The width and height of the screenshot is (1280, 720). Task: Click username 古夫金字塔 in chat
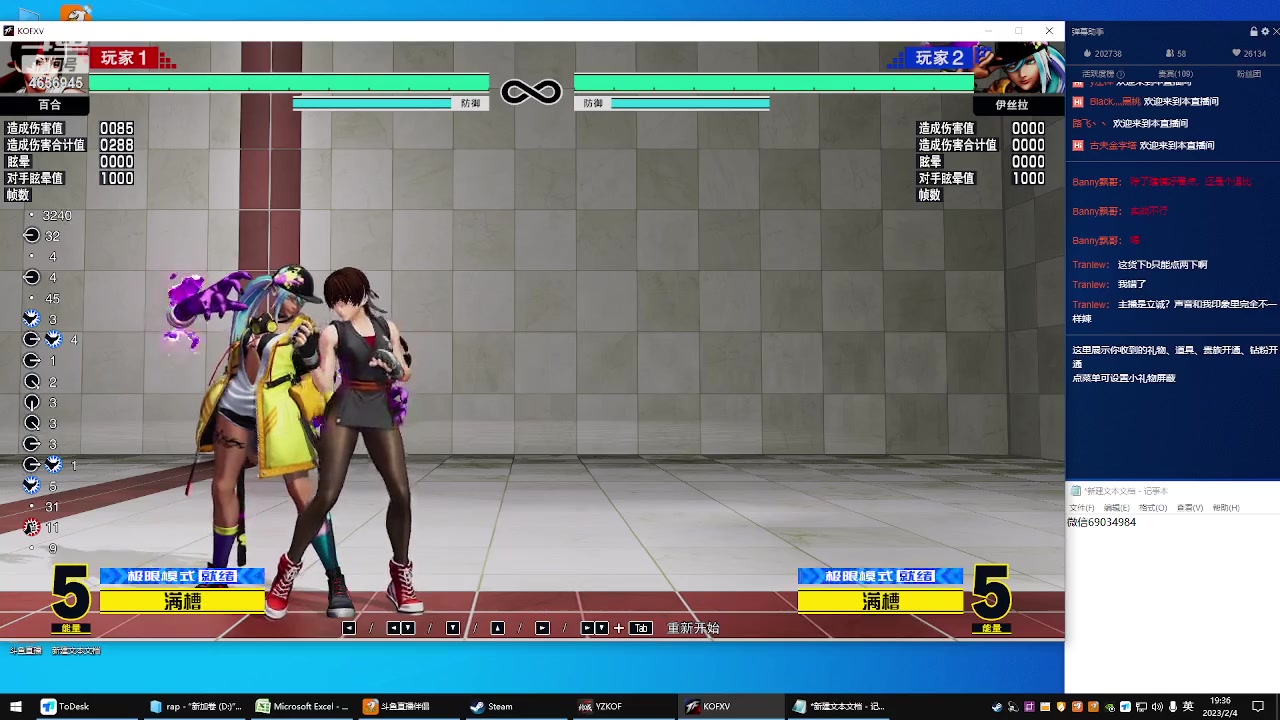point(1113,146)
